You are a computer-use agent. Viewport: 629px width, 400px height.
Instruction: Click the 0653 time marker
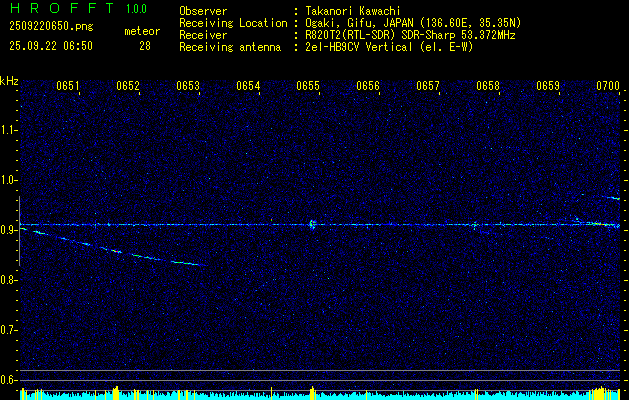[x=188, y=86]
